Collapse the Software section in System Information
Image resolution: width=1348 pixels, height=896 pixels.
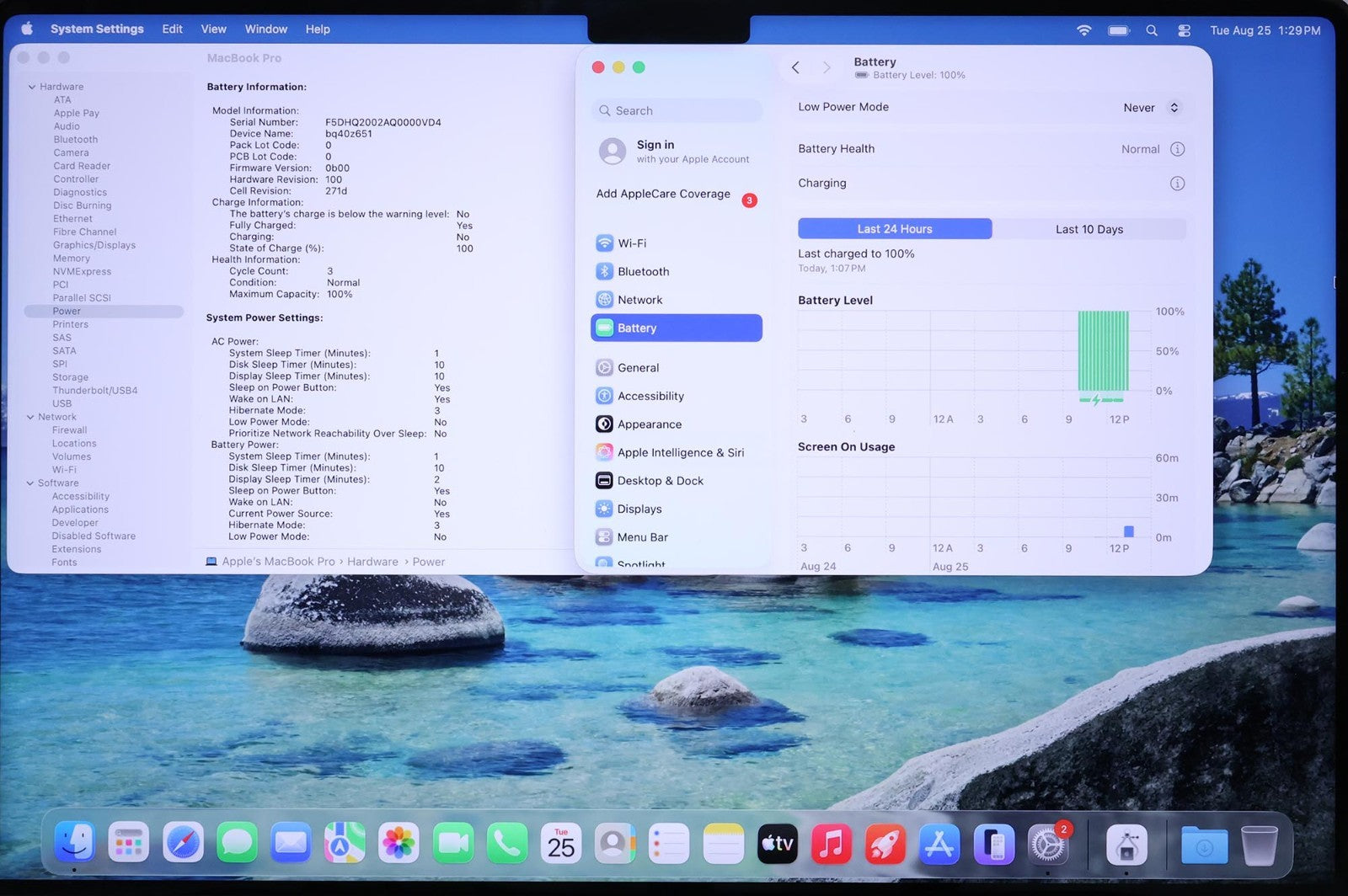pyautogui.click(x=30, y=483)
